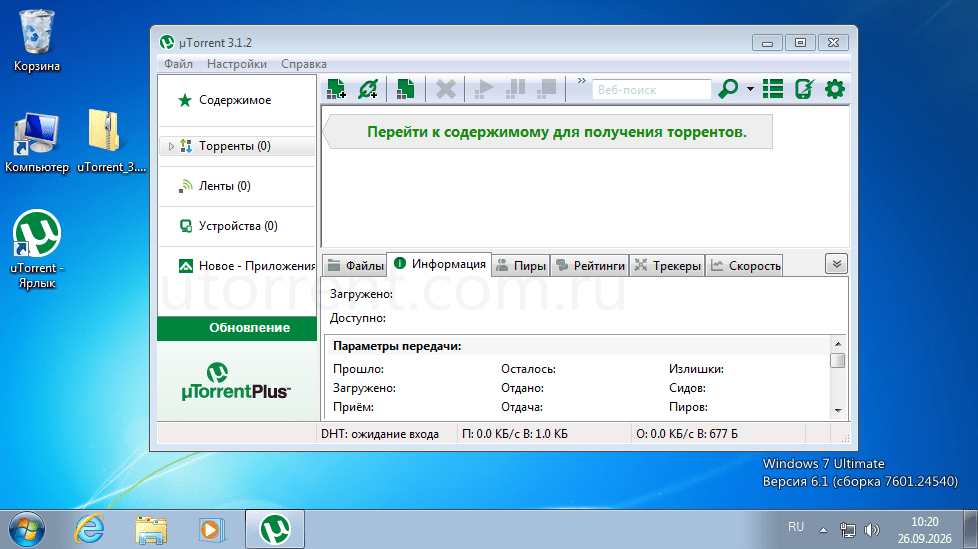Click the Remove torrent X icon
The image size is (978, 549).
[x=445, y=89]
